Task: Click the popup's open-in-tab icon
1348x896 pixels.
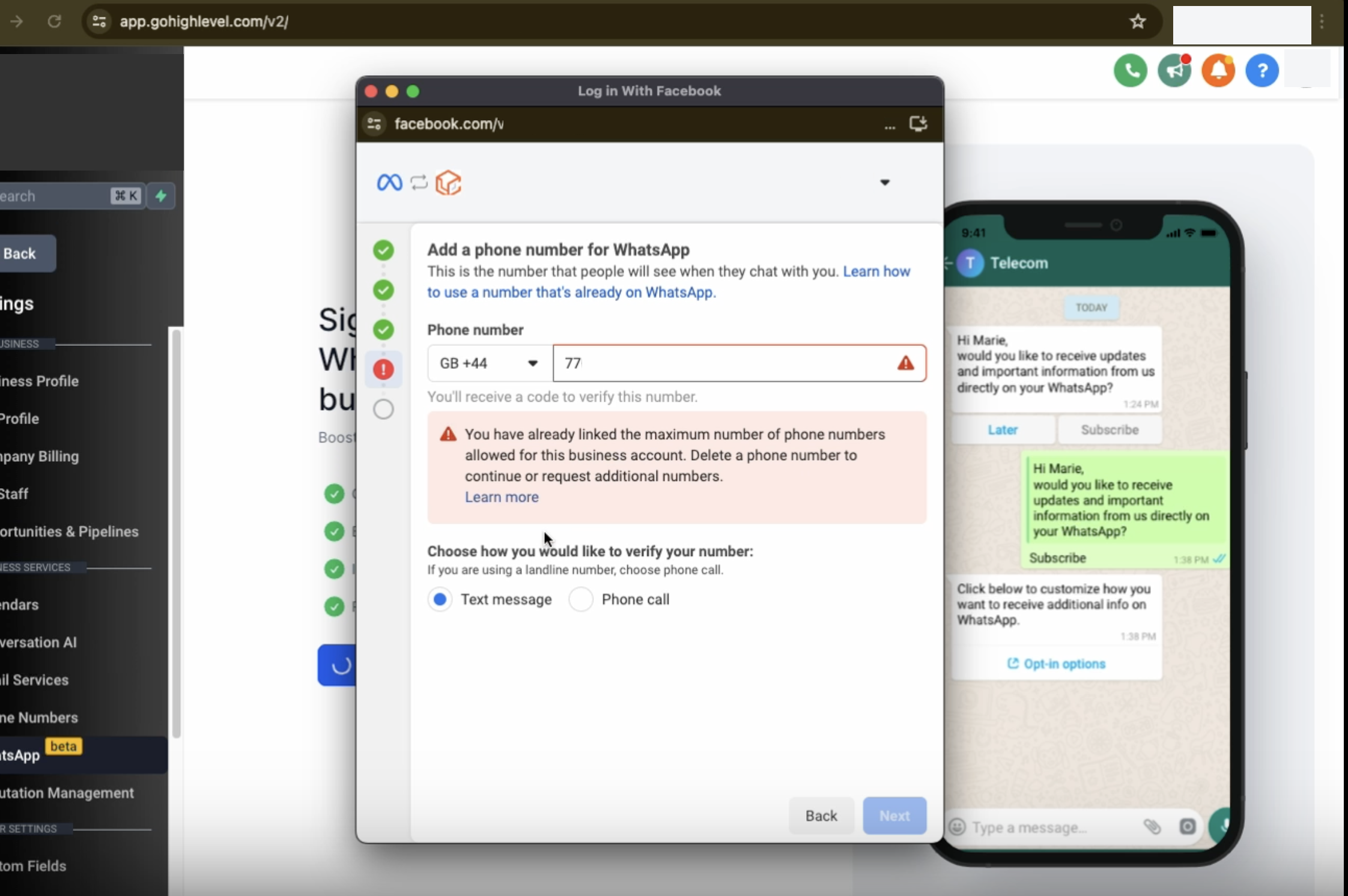Action: (918, 124)
